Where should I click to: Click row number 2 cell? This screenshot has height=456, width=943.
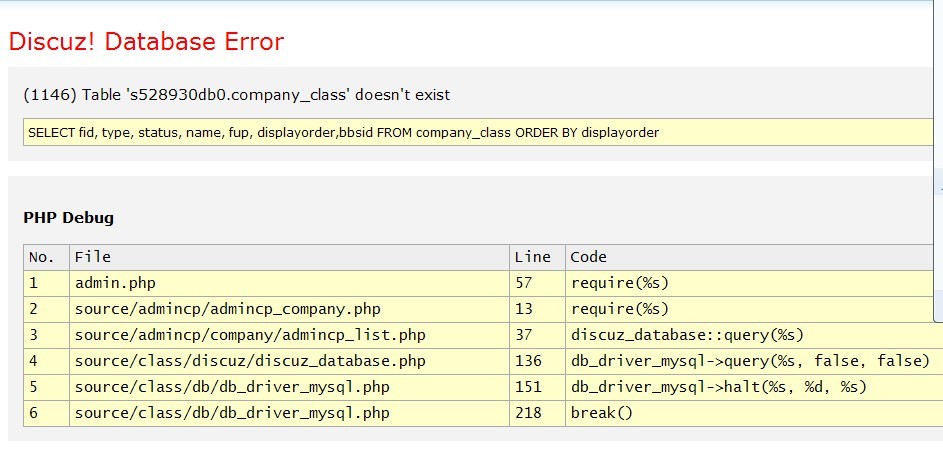pyautogui.click(x=46, y=309)
